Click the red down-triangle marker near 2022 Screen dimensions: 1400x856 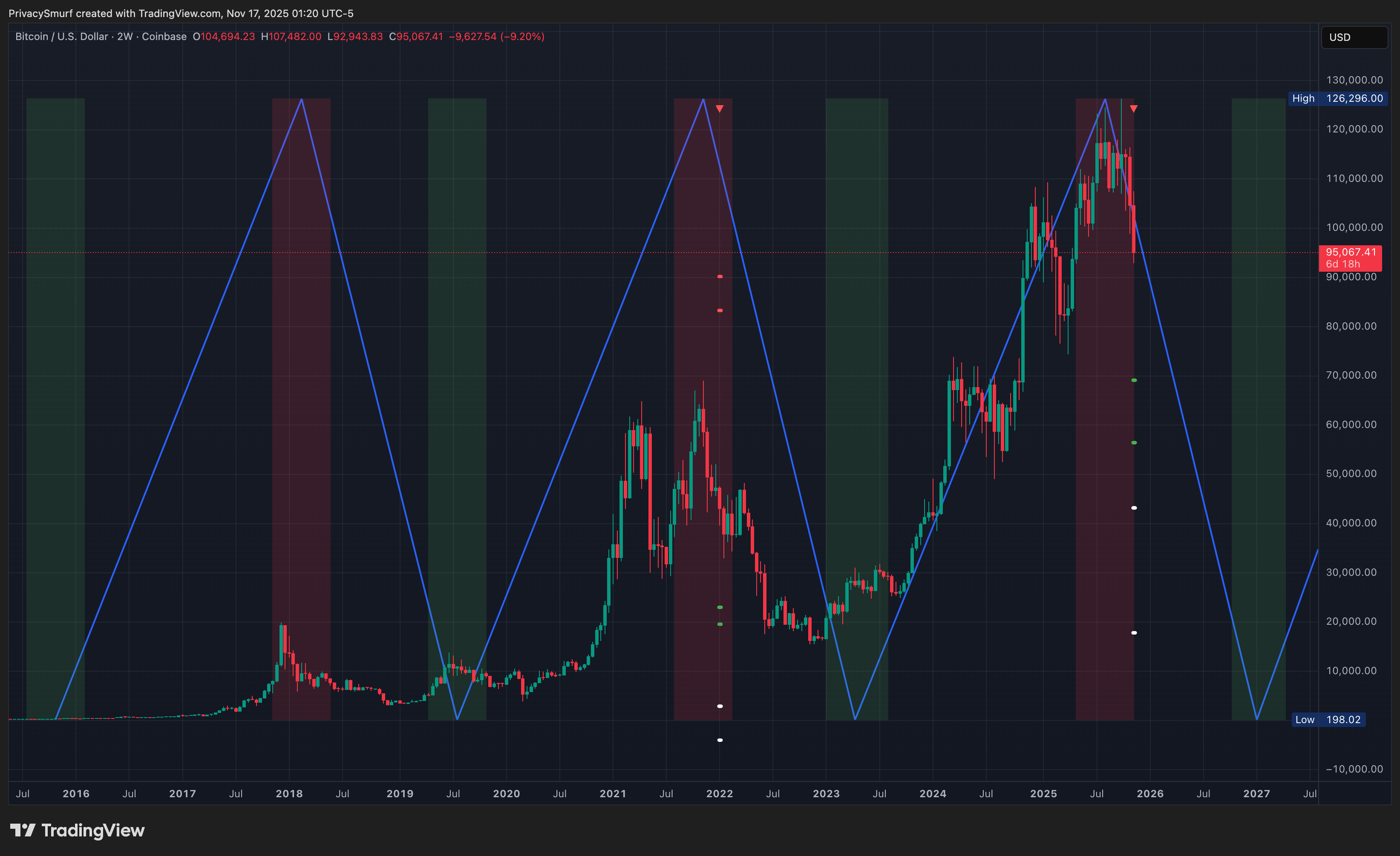pyautogui.click(x=719, y=109)
